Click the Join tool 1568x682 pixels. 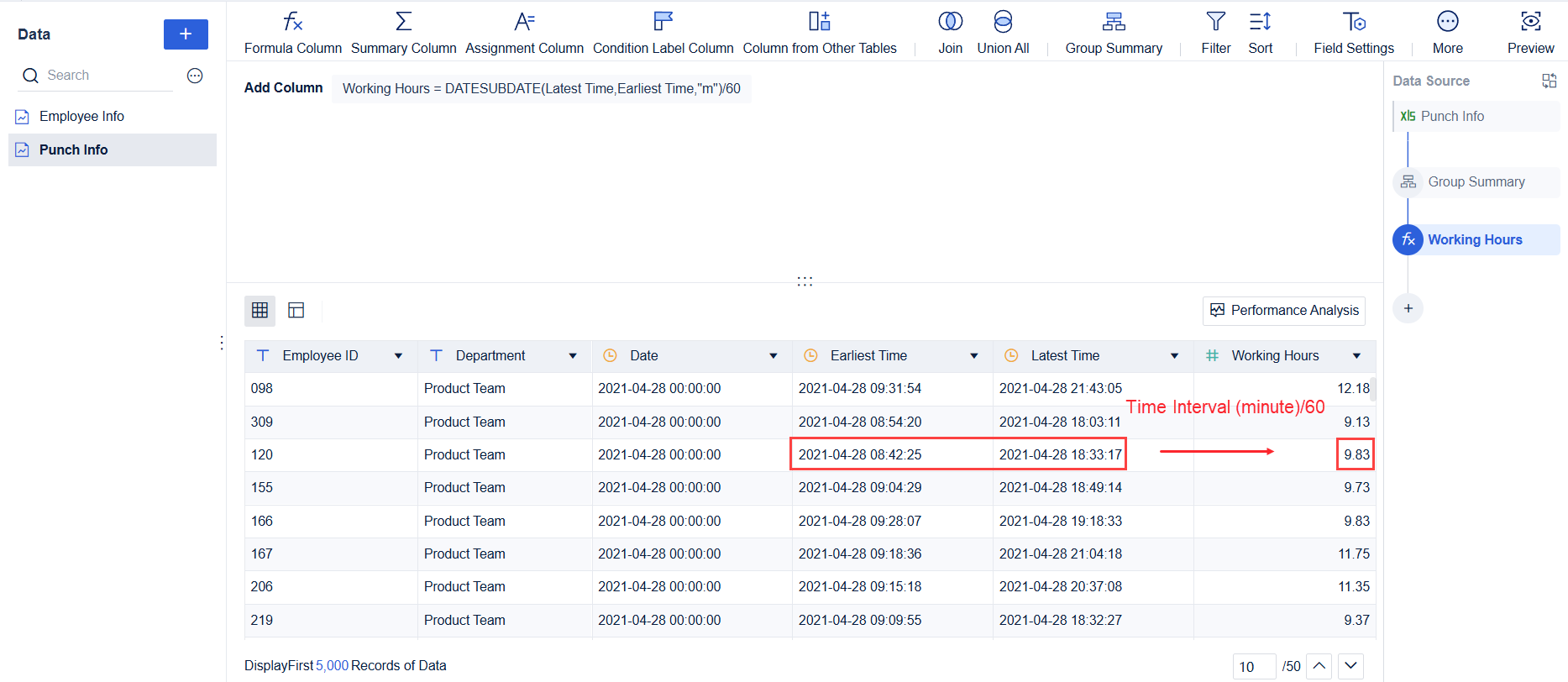pyautogui.click(x=950, y=33)
